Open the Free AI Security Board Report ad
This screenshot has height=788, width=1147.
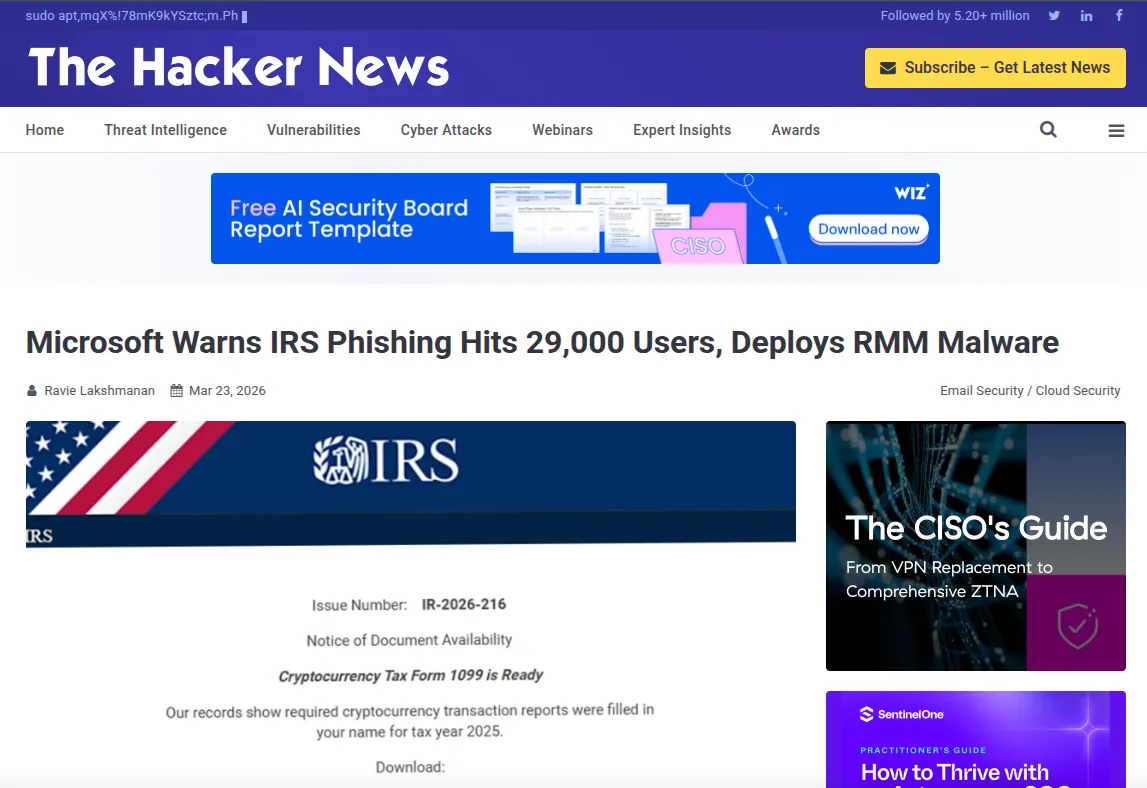(x=575, y=218)
